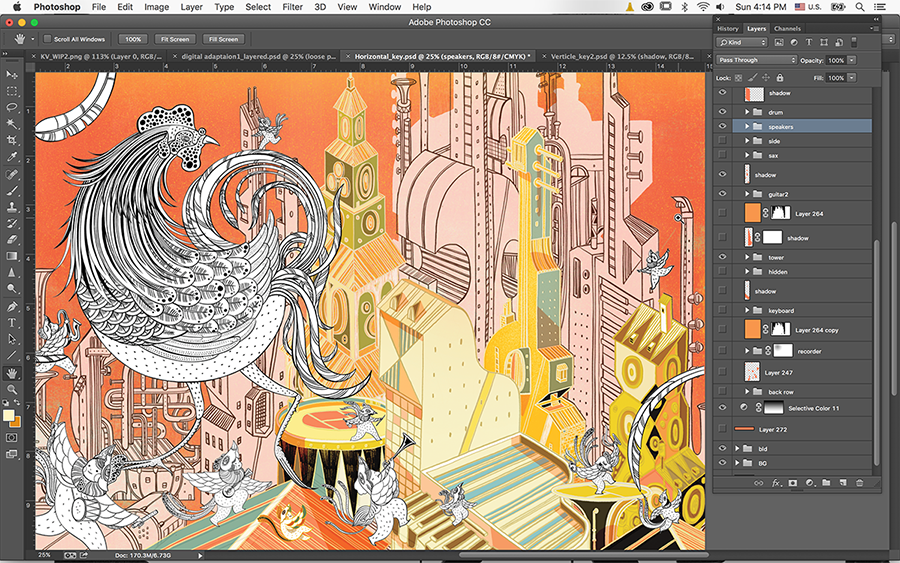Open the Opacity slider dropdown arrow
This screenshot has height=563, width=900.
point(852,60)
